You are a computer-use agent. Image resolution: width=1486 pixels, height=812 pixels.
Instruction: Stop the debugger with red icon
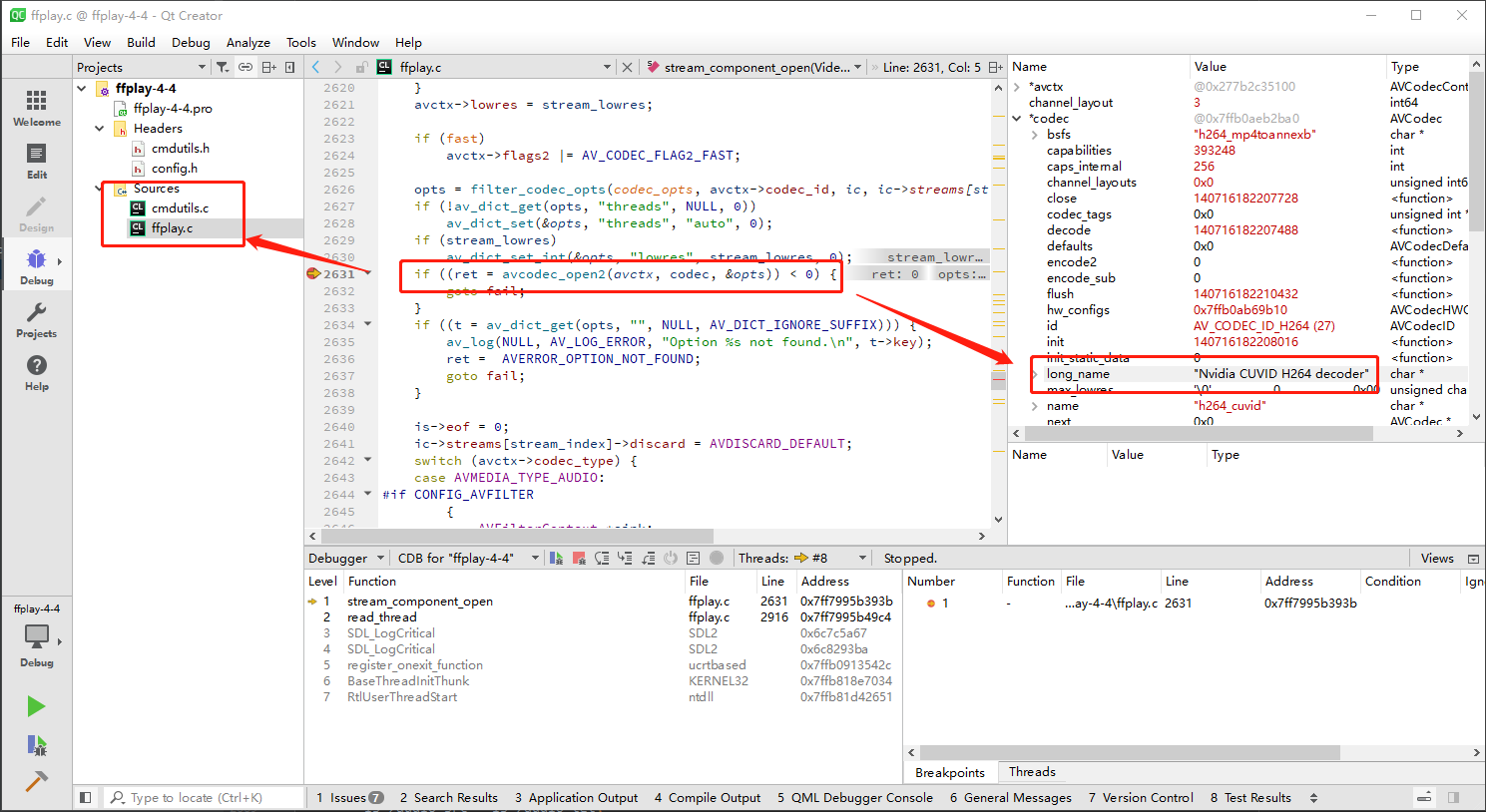tap(579, 558)
